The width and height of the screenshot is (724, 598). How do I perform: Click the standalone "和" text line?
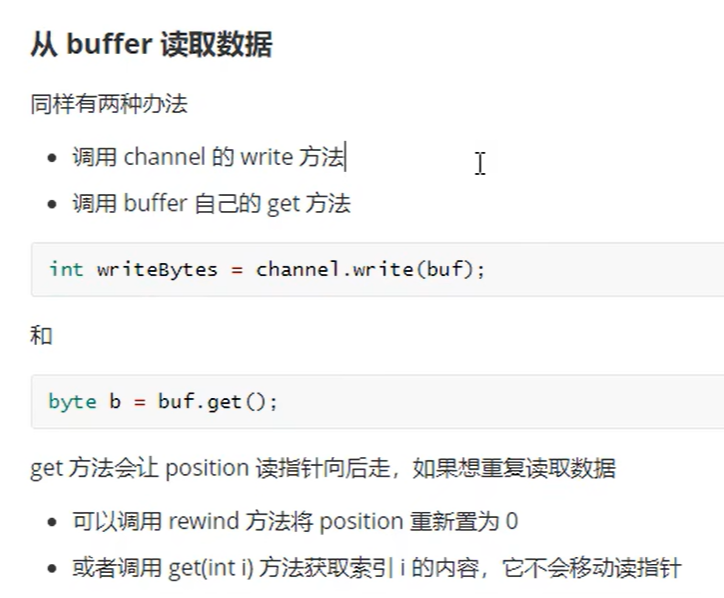pyautogui.click(x=41, y=335)
